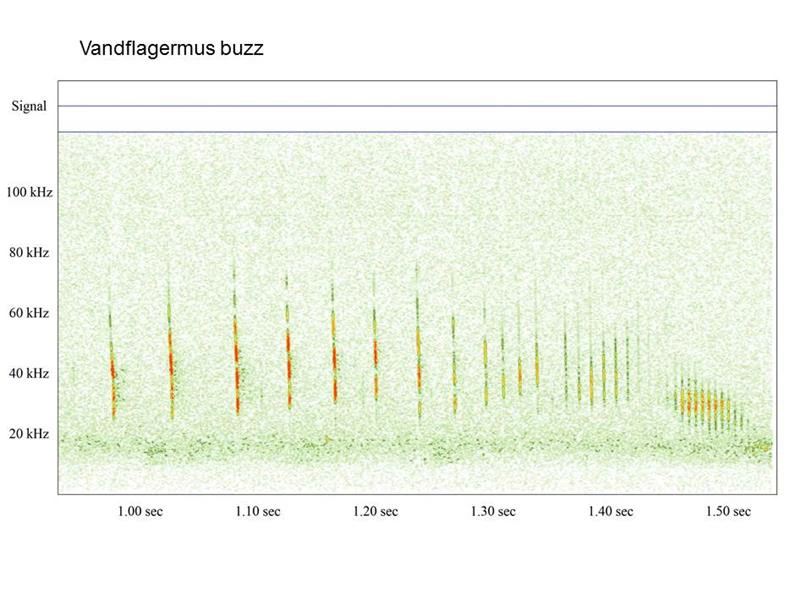Click the 40 kHz axis label
Viewport: 812px width, 609px height.
[29, 373]
